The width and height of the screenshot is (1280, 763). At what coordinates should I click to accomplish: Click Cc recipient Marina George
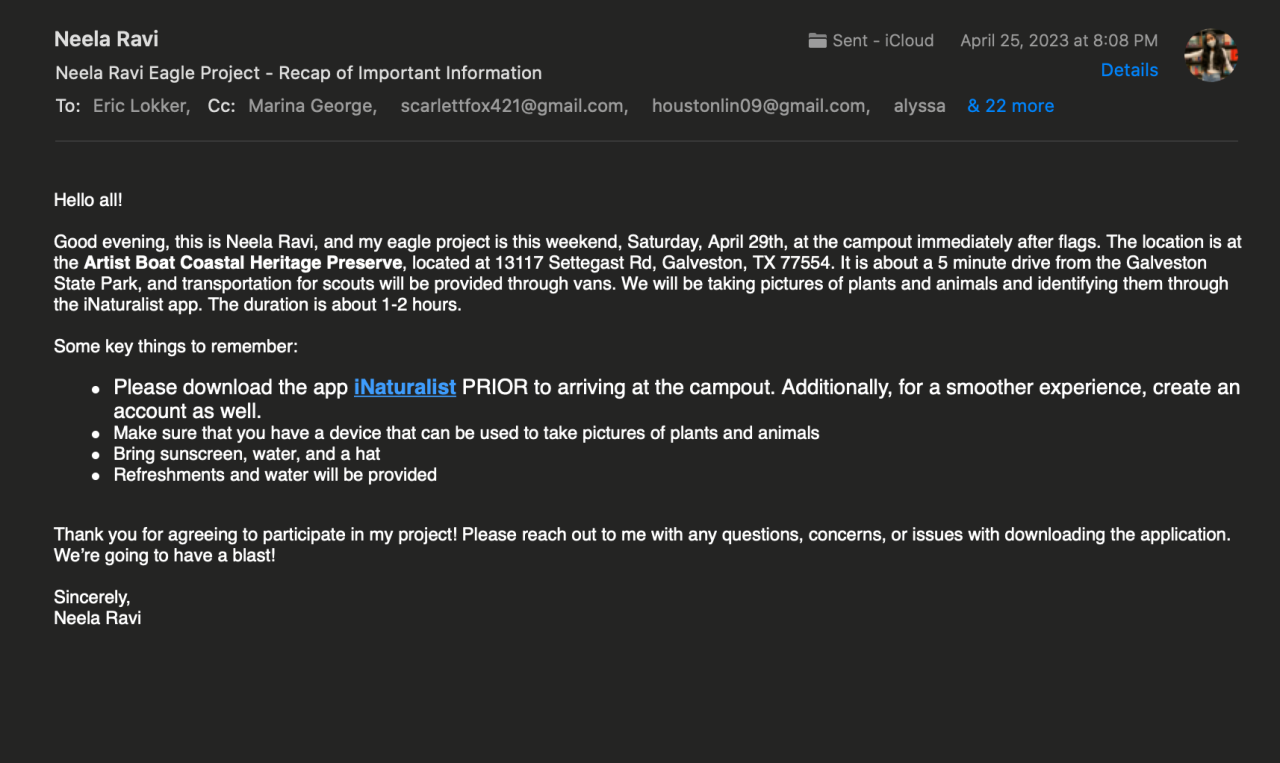tap(311, 106)
